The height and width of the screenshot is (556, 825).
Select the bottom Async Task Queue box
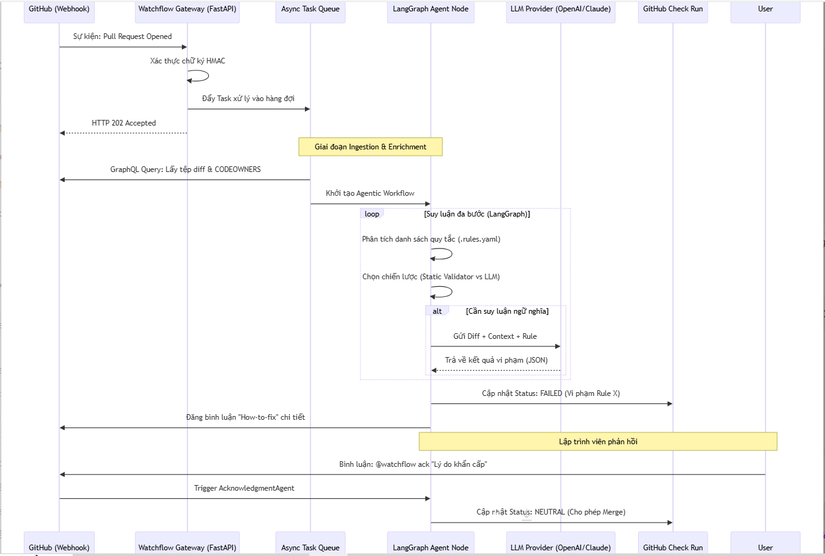310,543
